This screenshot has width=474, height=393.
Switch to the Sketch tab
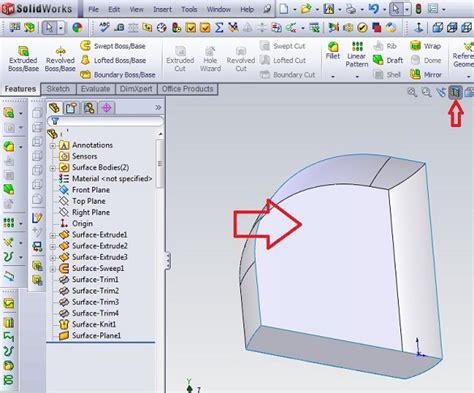(x=58, y=89)
